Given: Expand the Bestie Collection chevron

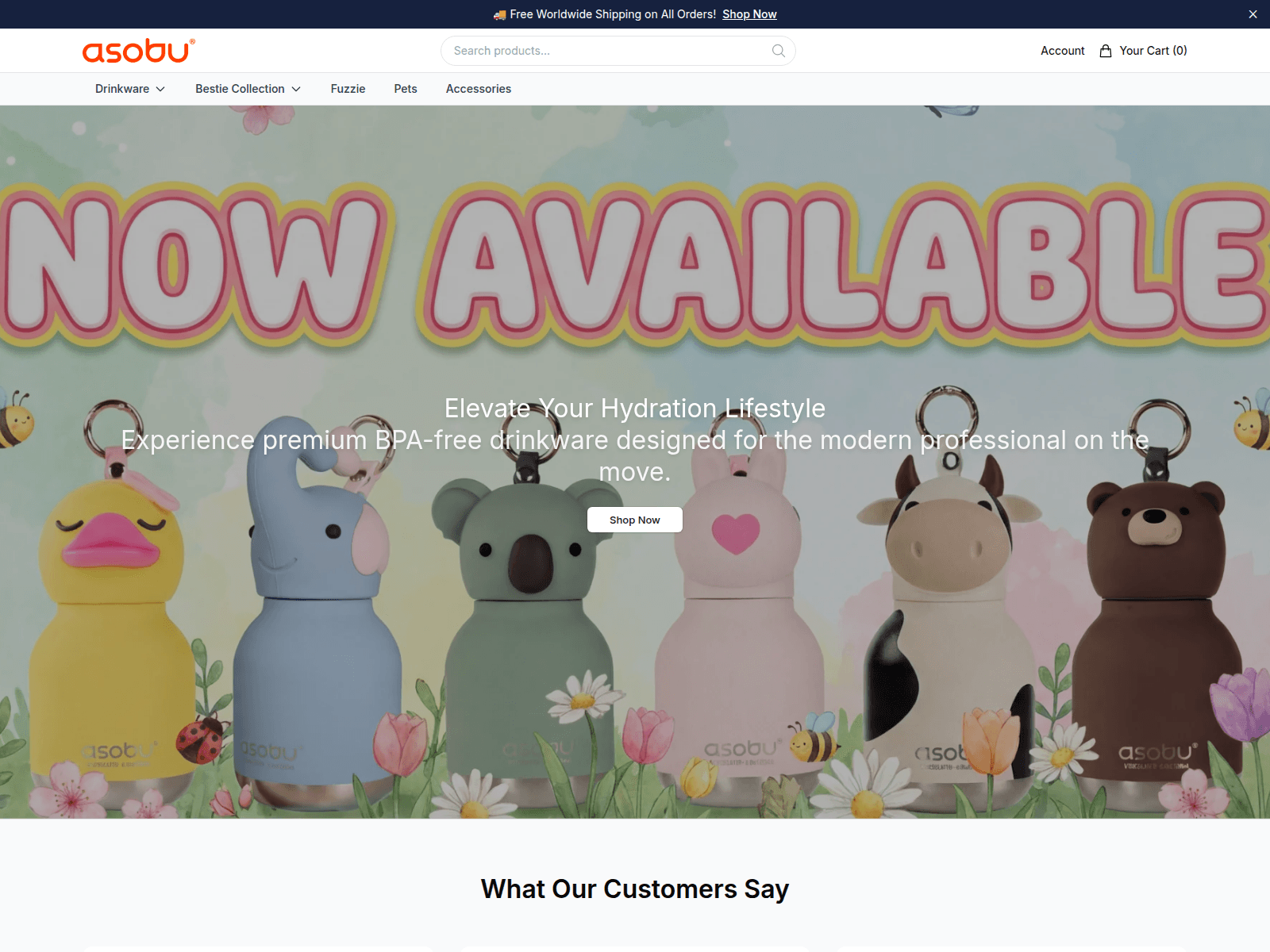Looking at the screenshot, I should tap(296, 89).
